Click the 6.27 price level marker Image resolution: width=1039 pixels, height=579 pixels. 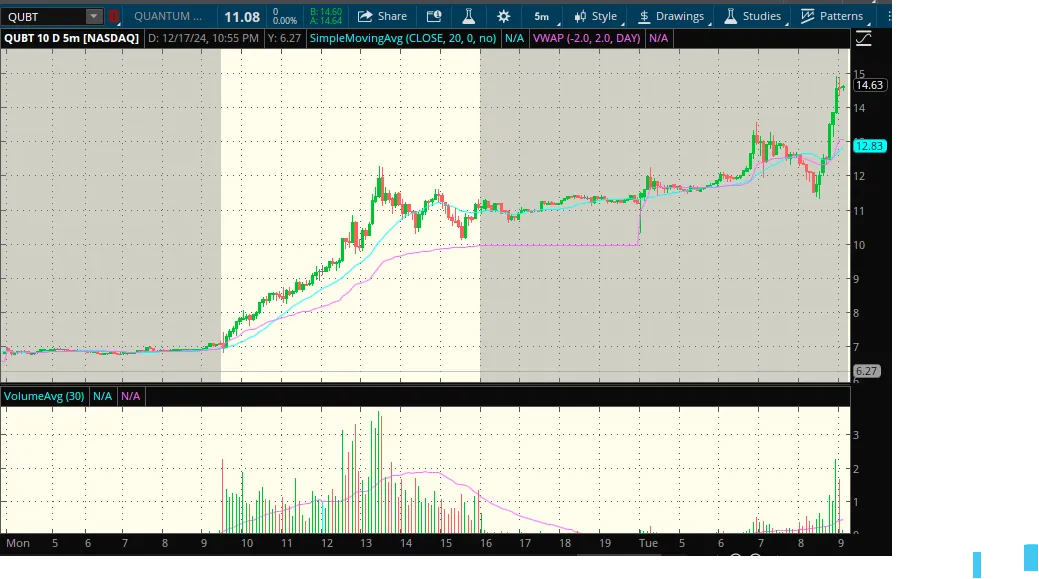(x=866, y=371)
